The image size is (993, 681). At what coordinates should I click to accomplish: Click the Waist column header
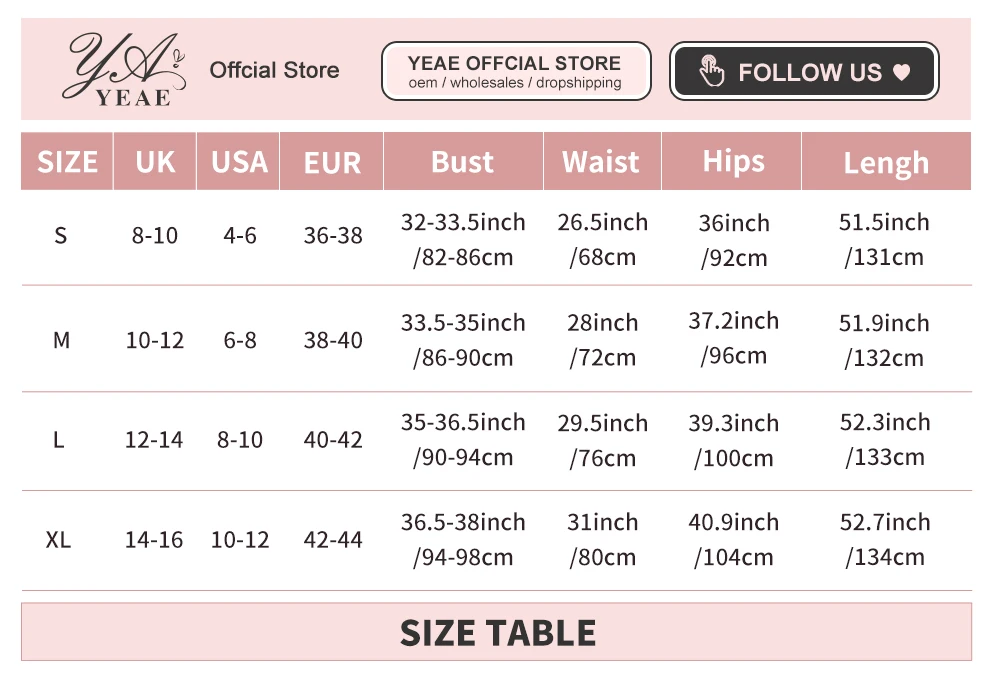coord(601,162)
